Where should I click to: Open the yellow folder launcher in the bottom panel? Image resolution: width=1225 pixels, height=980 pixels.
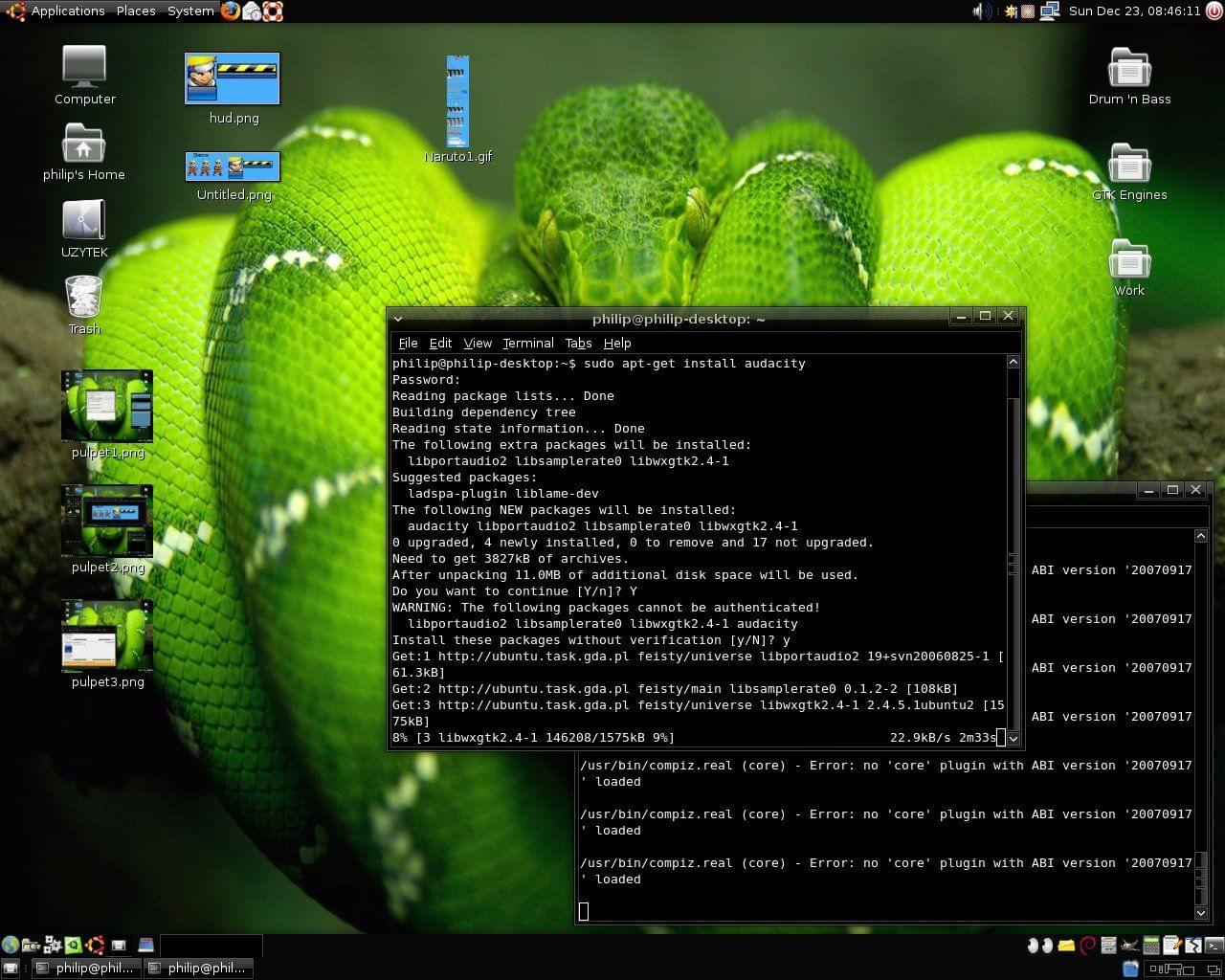(x=1066, y=946)
